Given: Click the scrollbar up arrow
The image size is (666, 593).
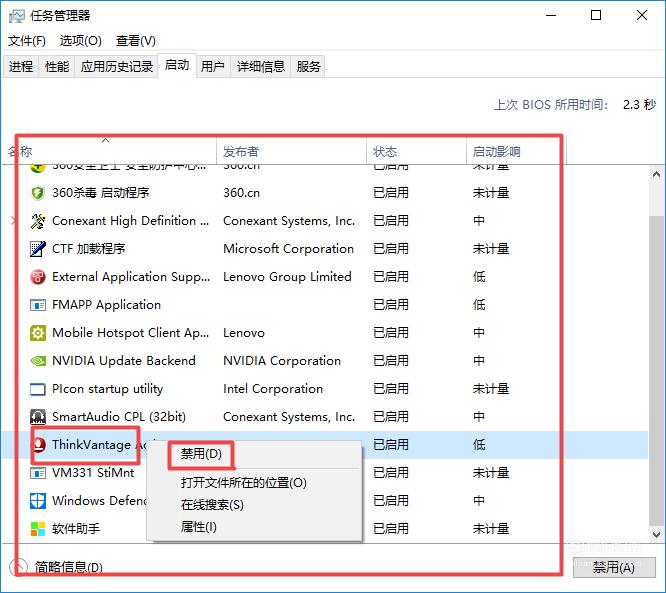Looking at the screenshot, I should pos(656,174).
